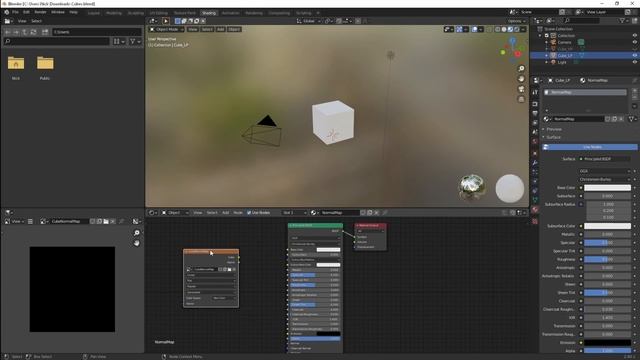Image resolution: width=640 pixels, height=360 pixels.
Task: Click the Principled BSDF surface shader field
Action: 605,159
